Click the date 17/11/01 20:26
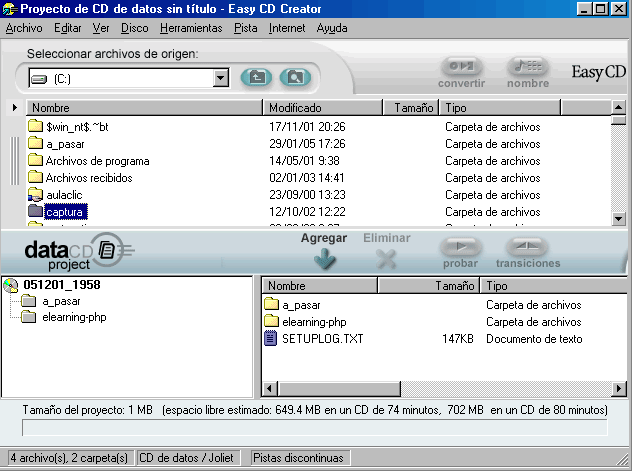The image size is (632, 471). (x=307, y=127)
